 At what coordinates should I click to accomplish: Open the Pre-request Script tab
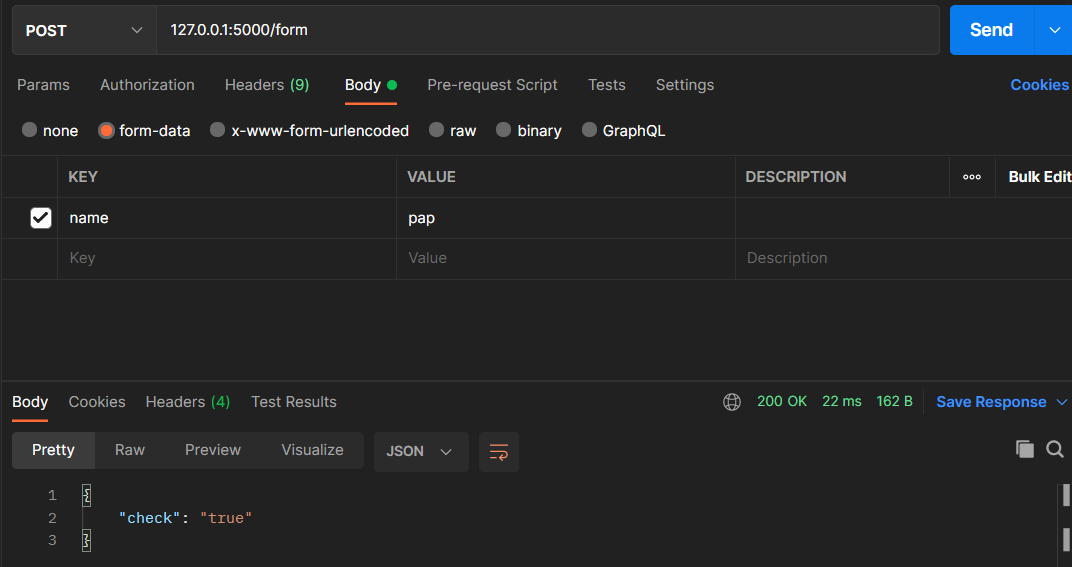492,85
